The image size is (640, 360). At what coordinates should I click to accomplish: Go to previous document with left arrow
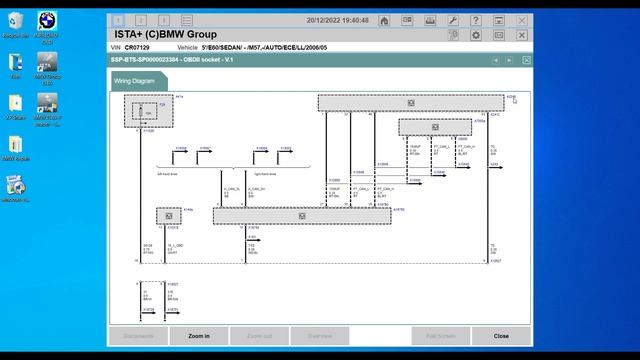pos(496,60)
